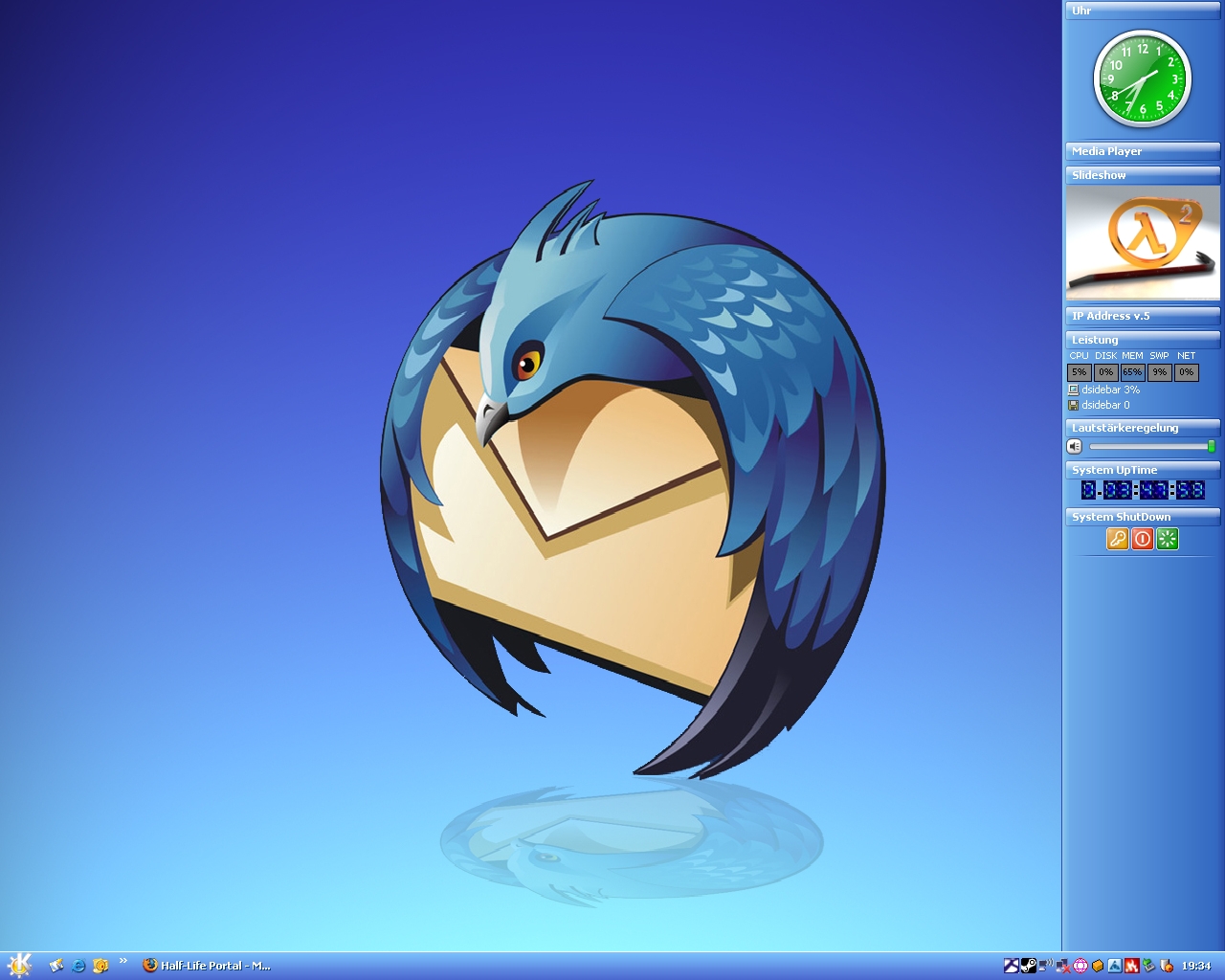Shut down using the red power button
1225x980 pixels.
[x=1142, y=539]
